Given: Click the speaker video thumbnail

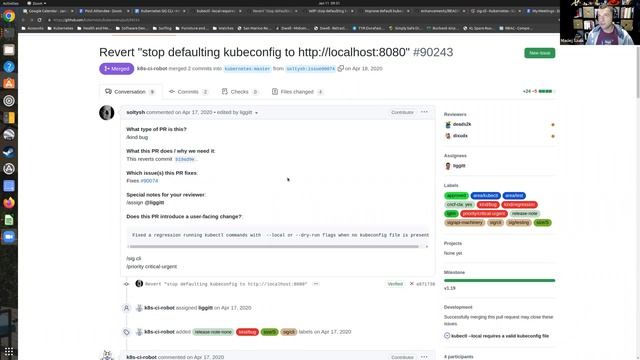Looking at the screenshot, I should point(600,22).
